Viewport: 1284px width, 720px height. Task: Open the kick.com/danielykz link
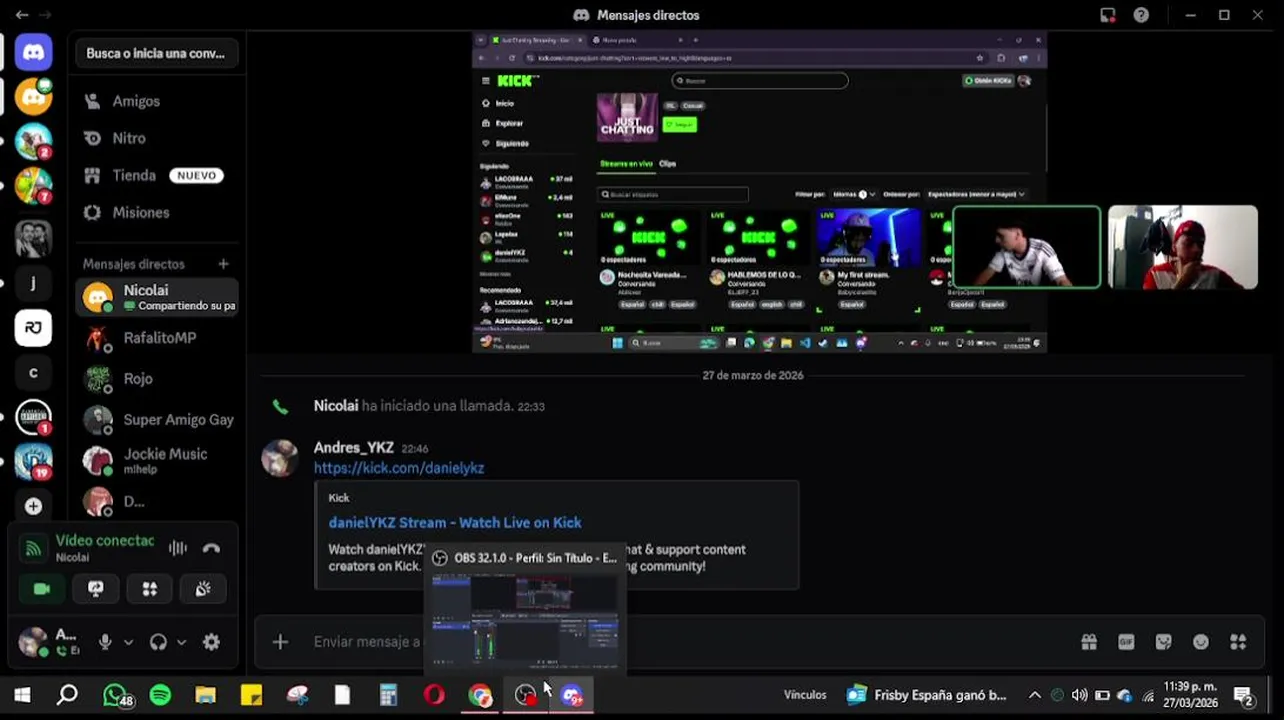click(399, 468)
